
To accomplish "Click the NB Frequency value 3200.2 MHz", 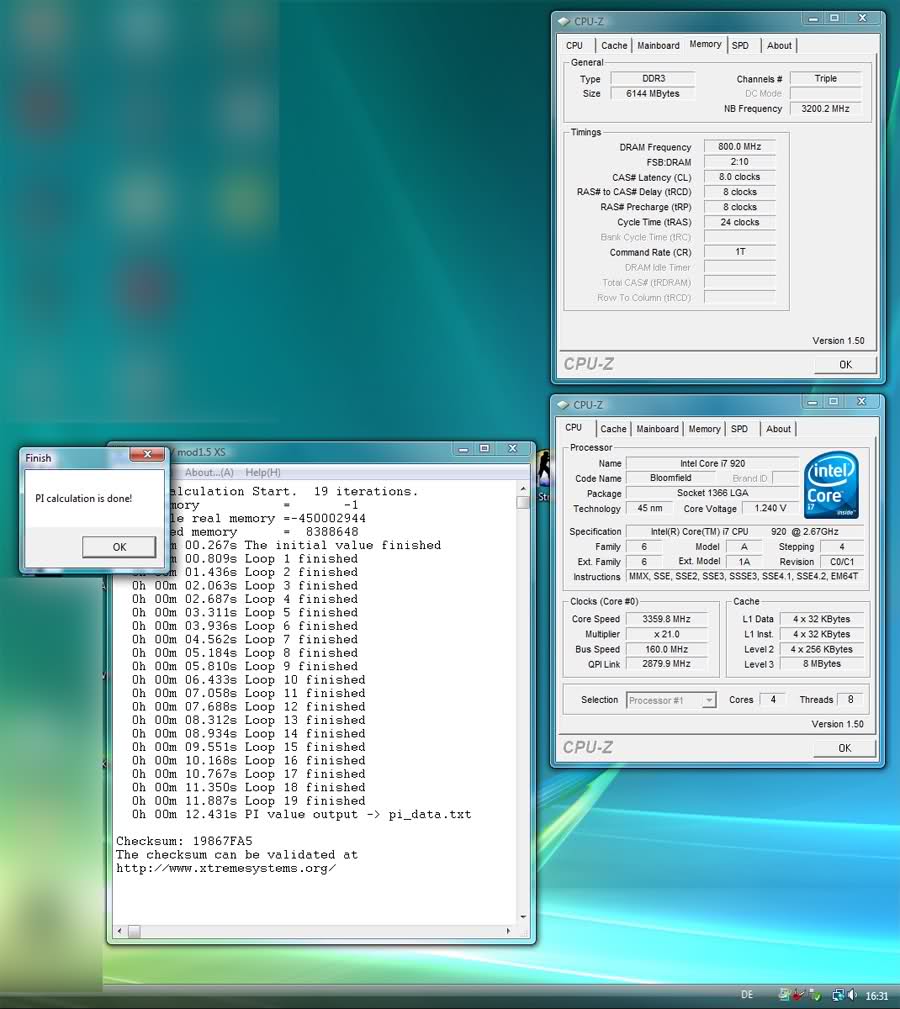I will point(825,109).
